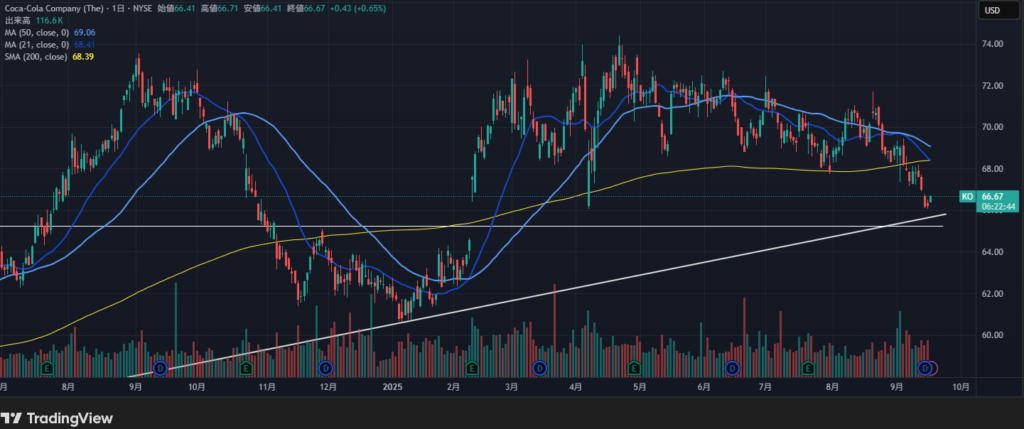The image size is (1024, 429).
Task: Click the +0.43 (+0.65%) change value
Action: 357,8
